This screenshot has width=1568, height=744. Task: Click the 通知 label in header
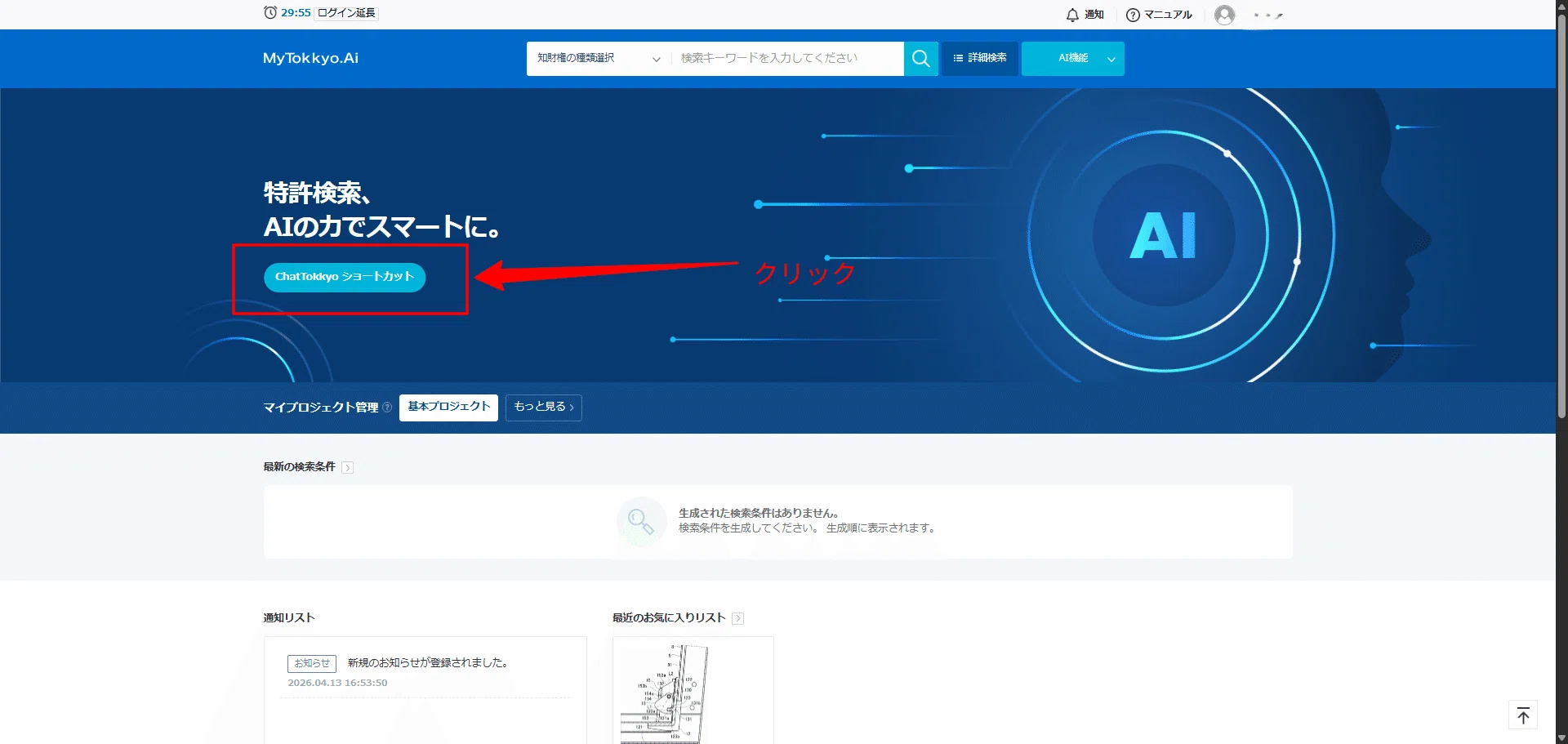[x=1094, y=15]
